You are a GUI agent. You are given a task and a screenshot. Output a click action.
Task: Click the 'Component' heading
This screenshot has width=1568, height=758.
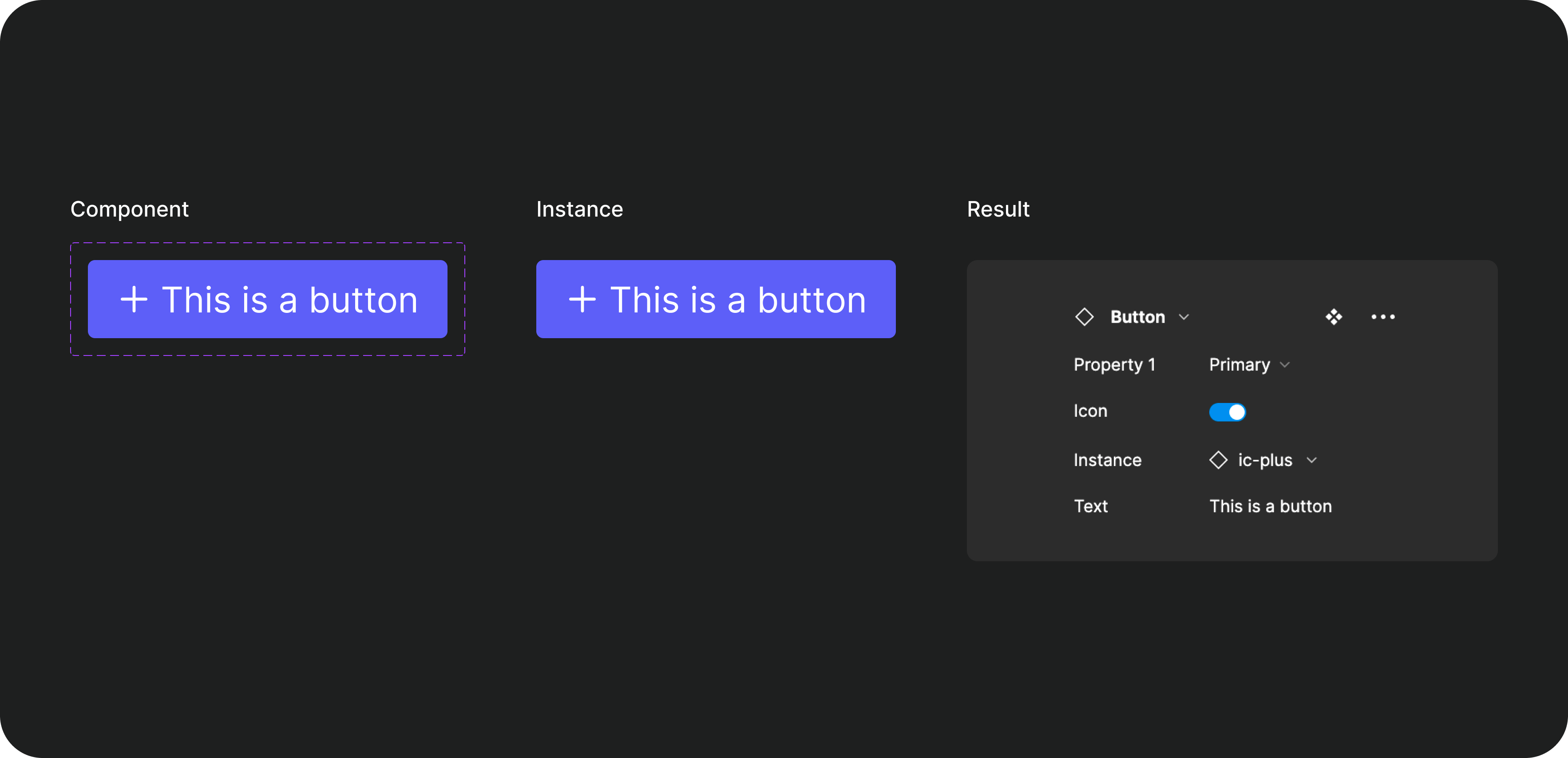tap(130, 209)
